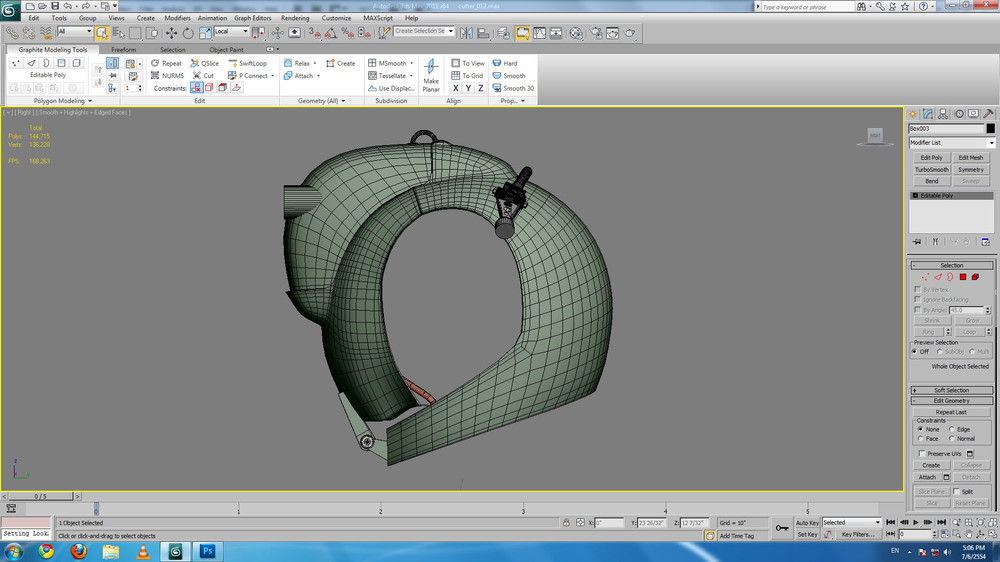This screenshot has width=1000, height=562.
Task: Open Photoshop from the Windows taskbar
Action: click(208, 551)
